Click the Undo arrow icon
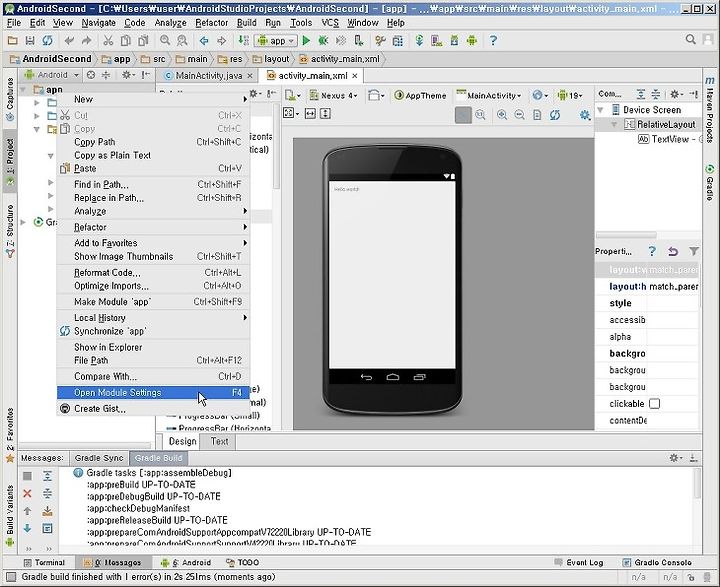The image size is (720, 587). (x=69, y=41)
